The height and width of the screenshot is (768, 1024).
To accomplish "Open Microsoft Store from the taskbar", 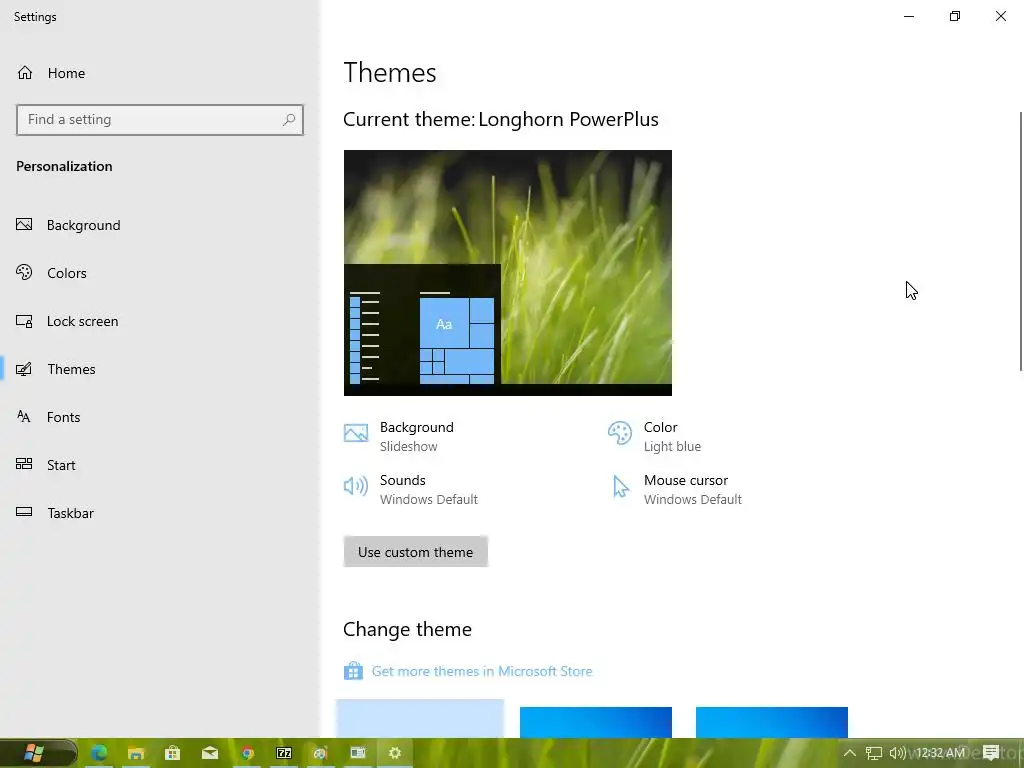I will 172,753.
